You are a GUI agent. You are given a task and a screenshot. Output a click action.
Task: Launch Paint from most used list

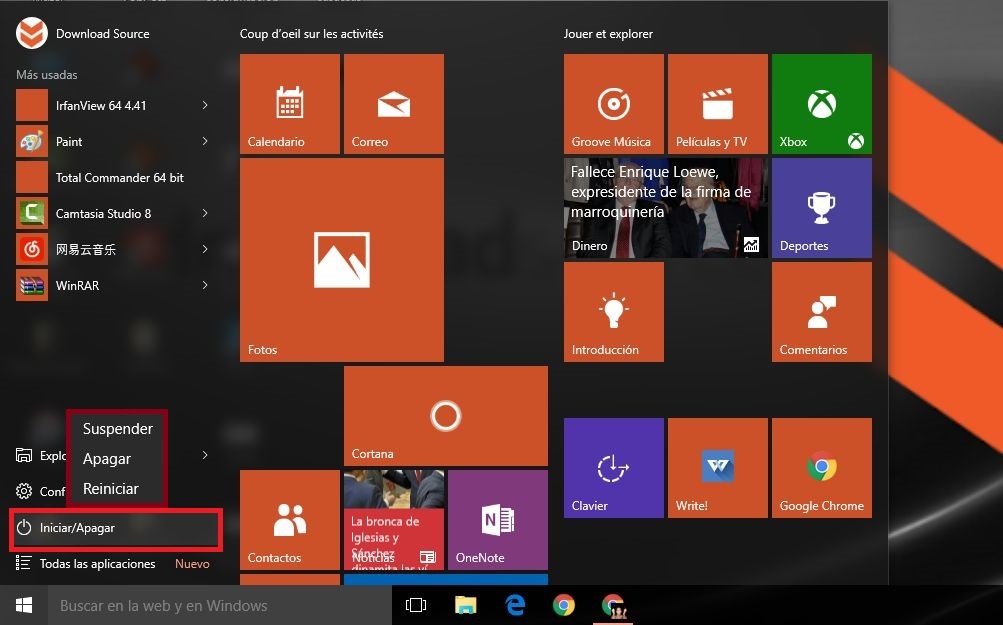click(113, 141)
